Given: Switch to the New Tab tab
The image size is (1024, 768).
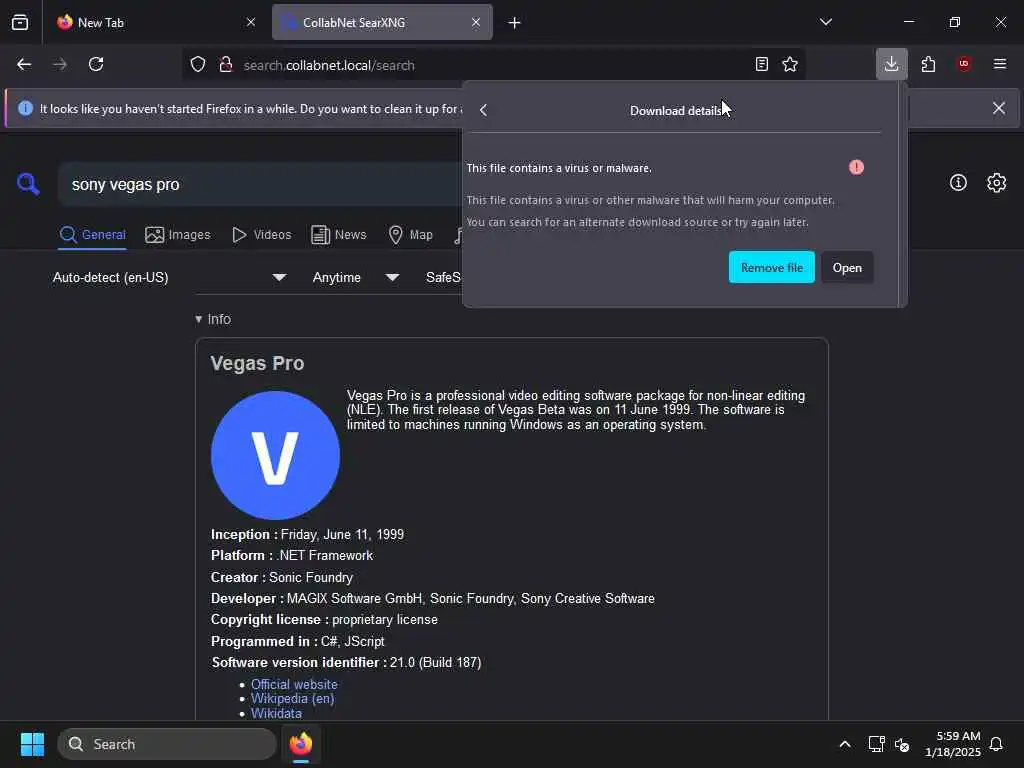Looking at the screenshot, I should coord(155,22).
